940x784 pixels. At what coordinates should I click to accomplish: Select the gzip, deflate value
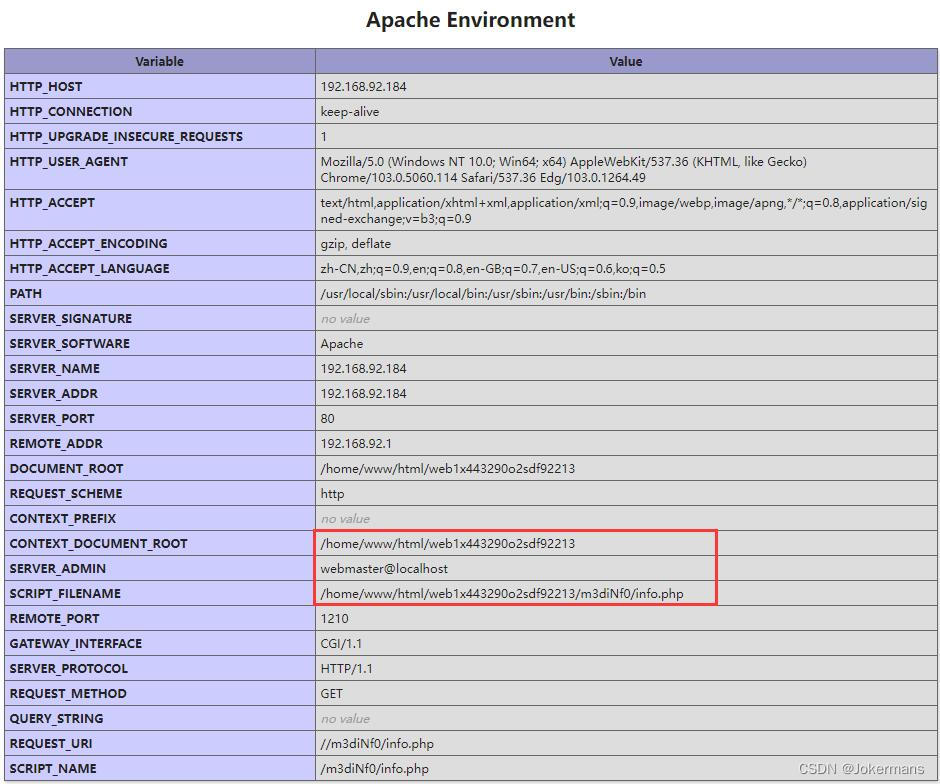pyautogui.click(x=355, y=244)
